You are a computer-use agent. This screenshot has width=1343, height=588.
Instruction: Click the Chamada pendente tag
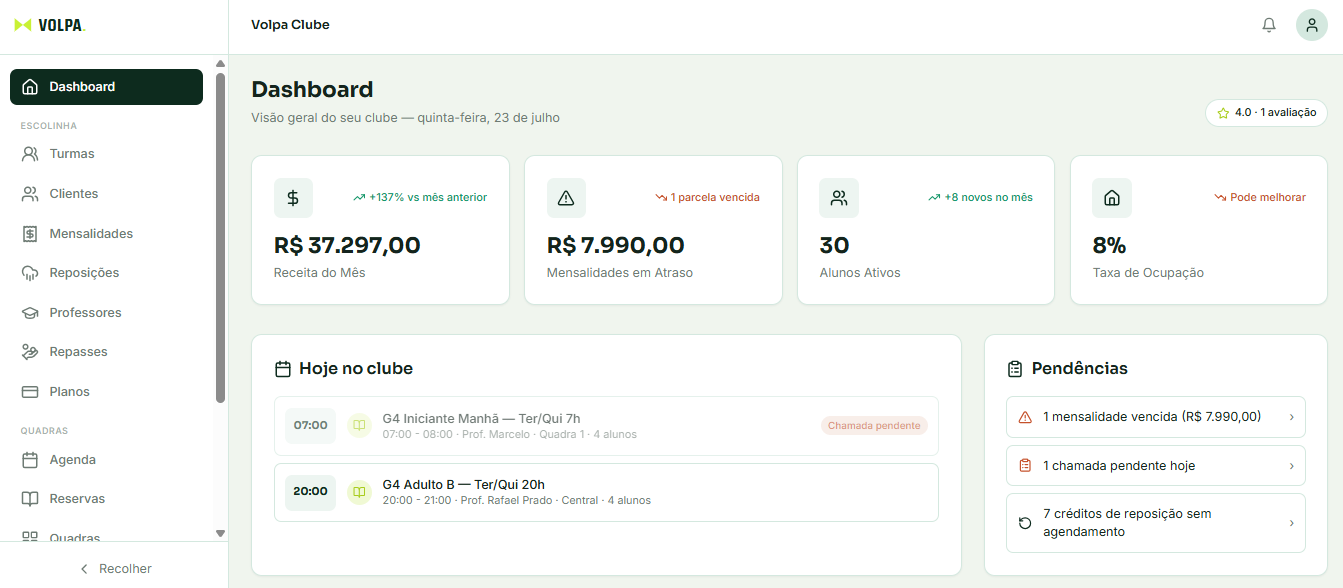(x=874, y=426)
